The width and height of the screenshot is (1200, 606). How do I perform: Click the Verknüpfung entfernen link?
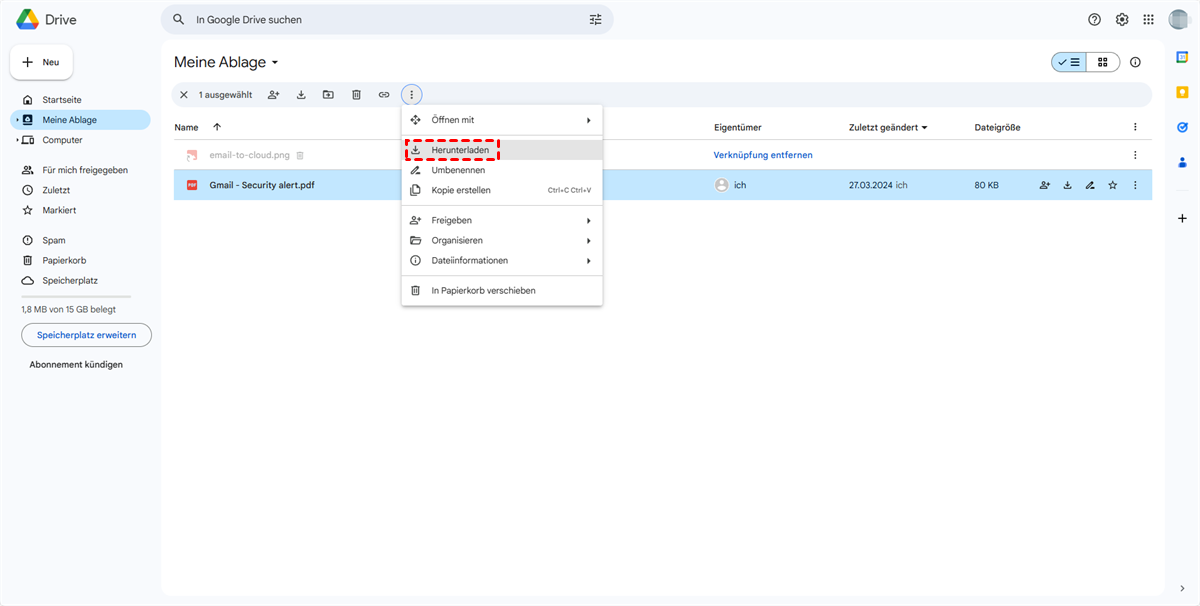click(763, 155)
